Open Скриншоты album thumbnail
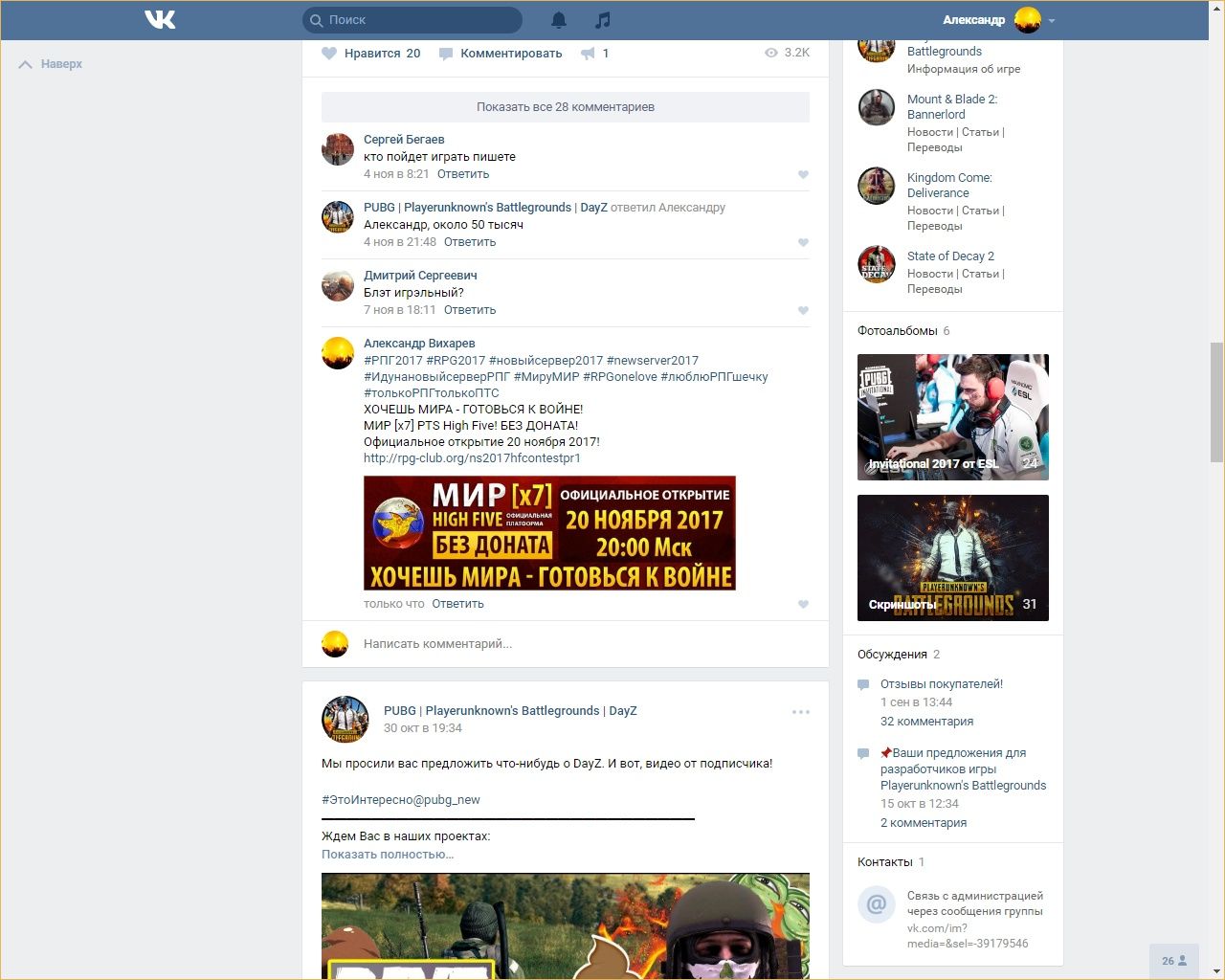The image size is (1225, 980). tap(953, 558)
